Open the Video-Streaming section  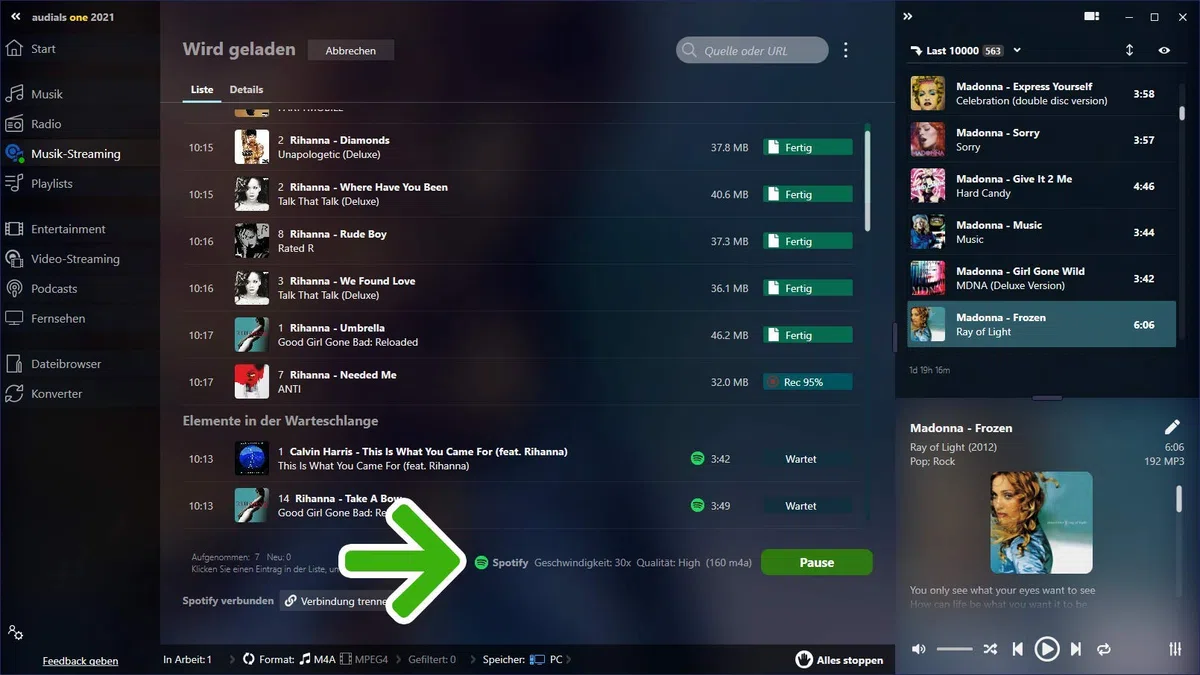pyautogui.click(x=62, y=259)
